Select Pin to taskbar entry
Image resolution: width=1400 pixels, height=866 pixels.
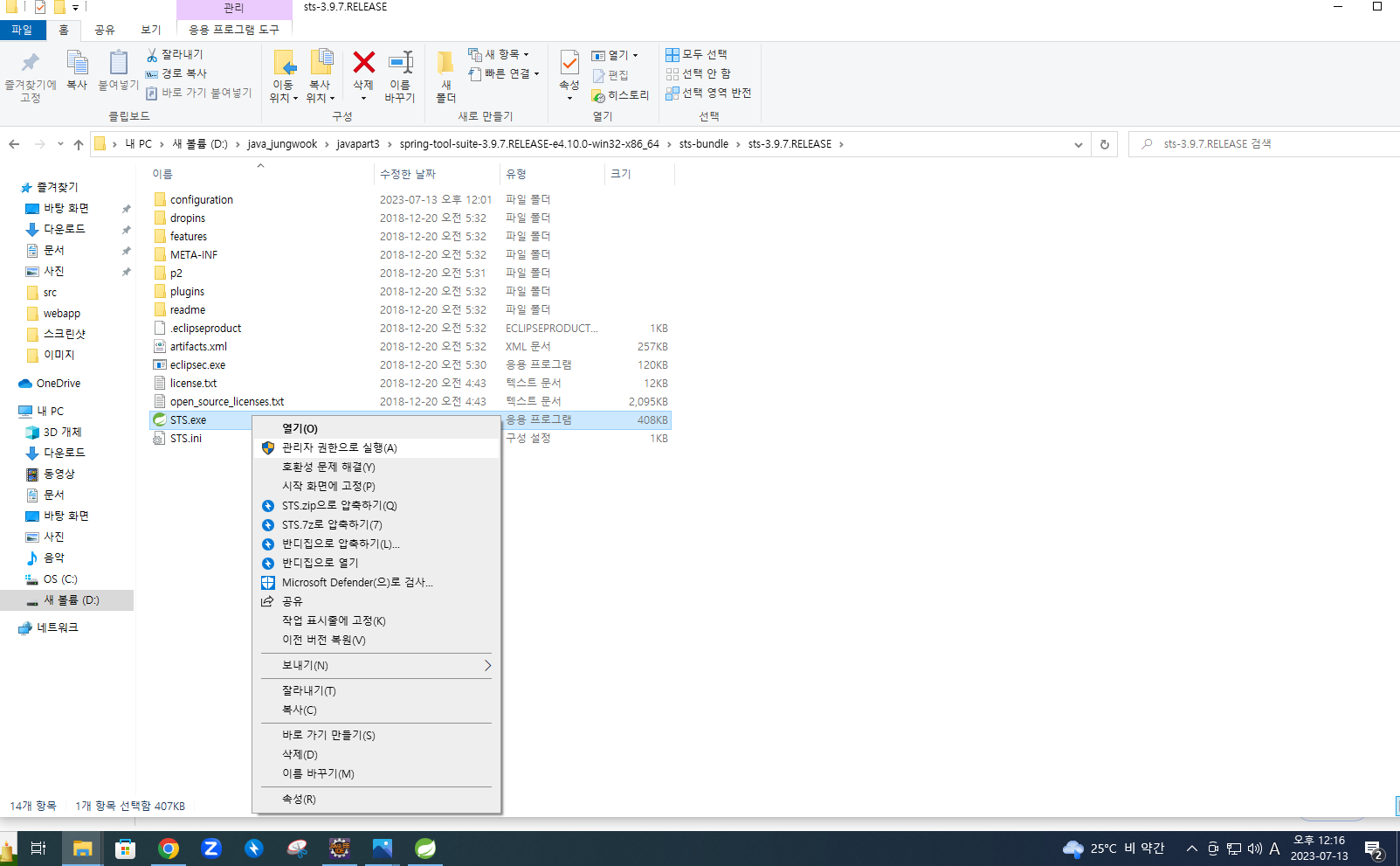coord(377,620)
